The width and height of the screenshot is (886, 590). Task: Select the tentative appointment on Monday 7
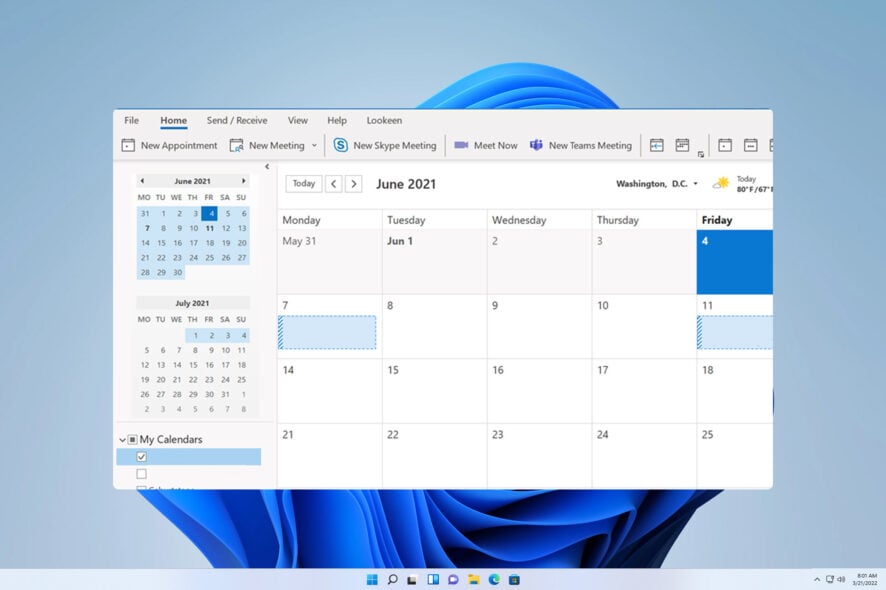click(327, 332)
